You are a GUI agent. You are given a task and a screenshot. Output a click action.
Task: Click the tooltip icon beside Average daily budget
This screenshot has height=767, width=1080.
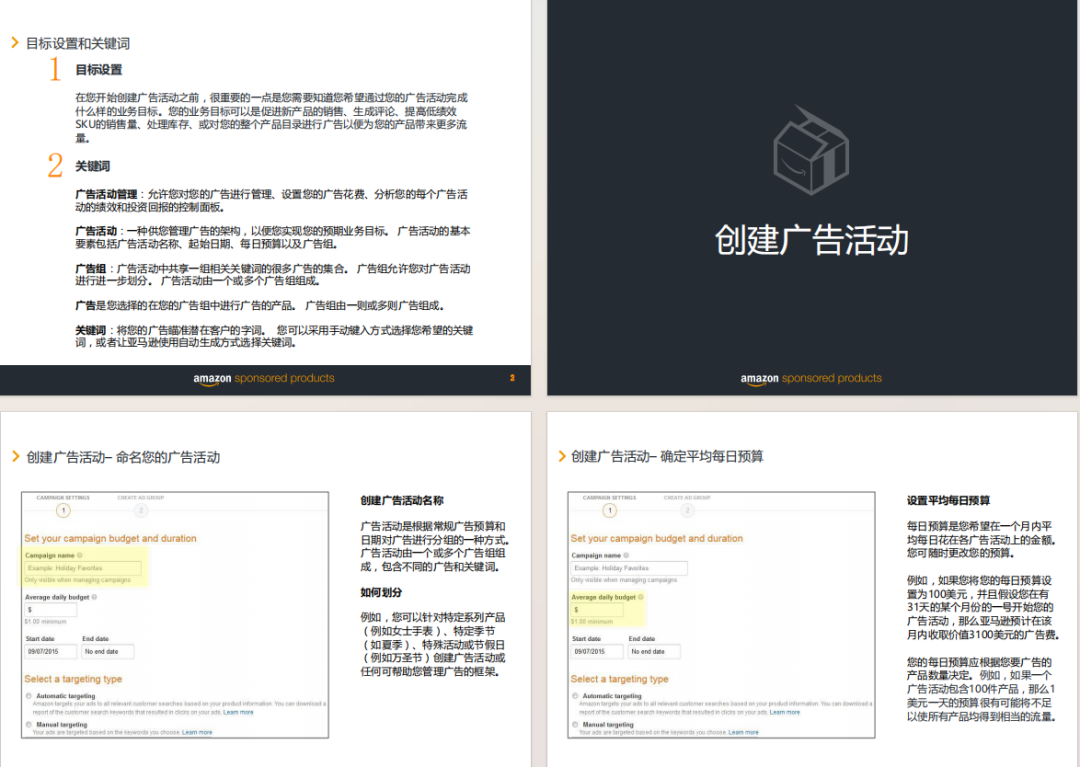(641, 598)
